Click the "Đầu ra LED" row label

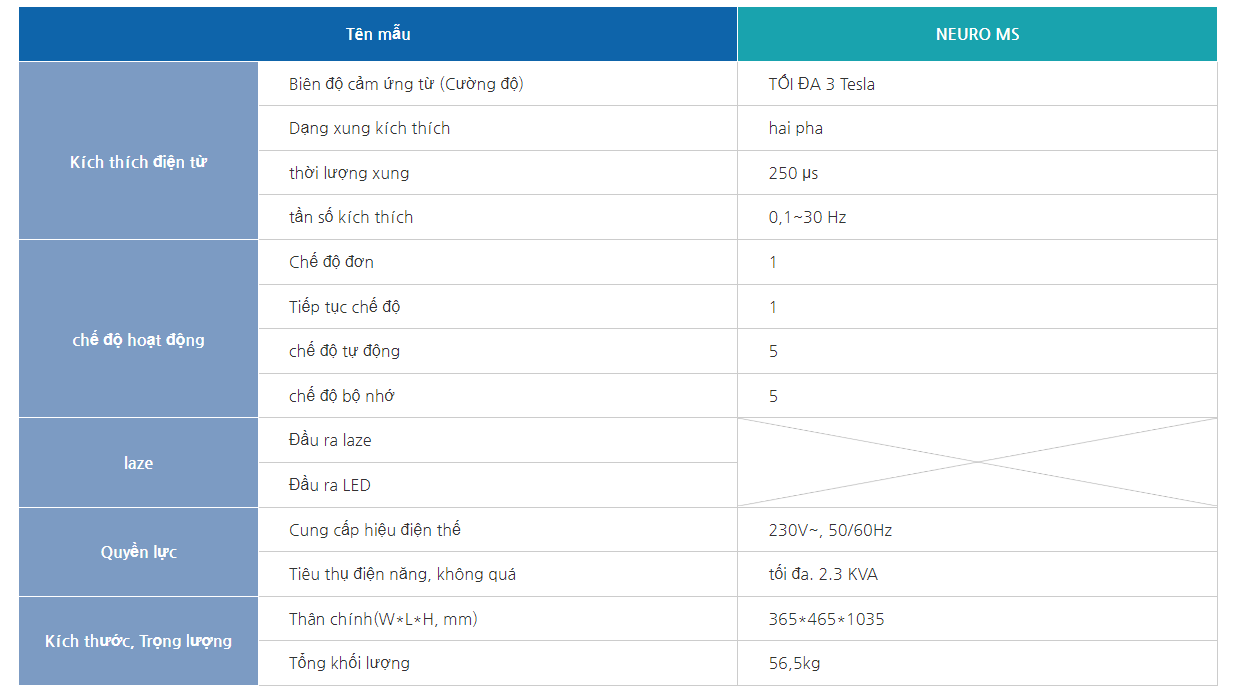coord(329,485)
